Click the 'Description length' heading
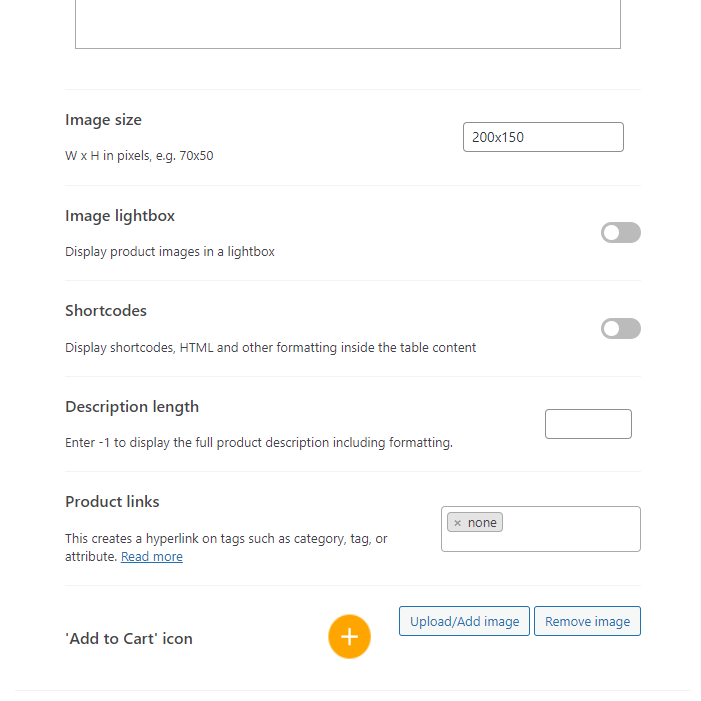 (x=132, y=407)
